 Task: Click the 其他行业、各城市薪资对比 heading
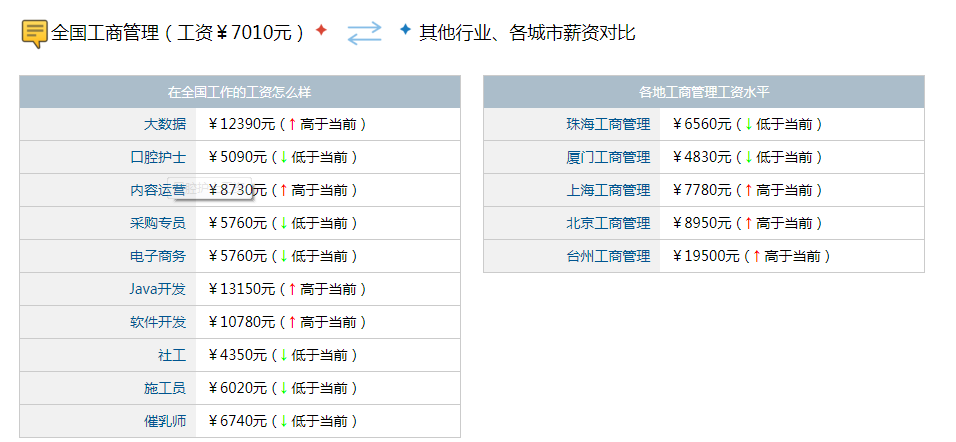click(527, 33)
